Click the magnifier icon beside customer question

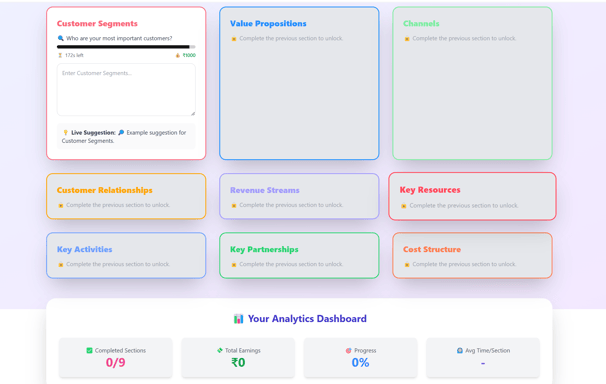click(60, 38)
